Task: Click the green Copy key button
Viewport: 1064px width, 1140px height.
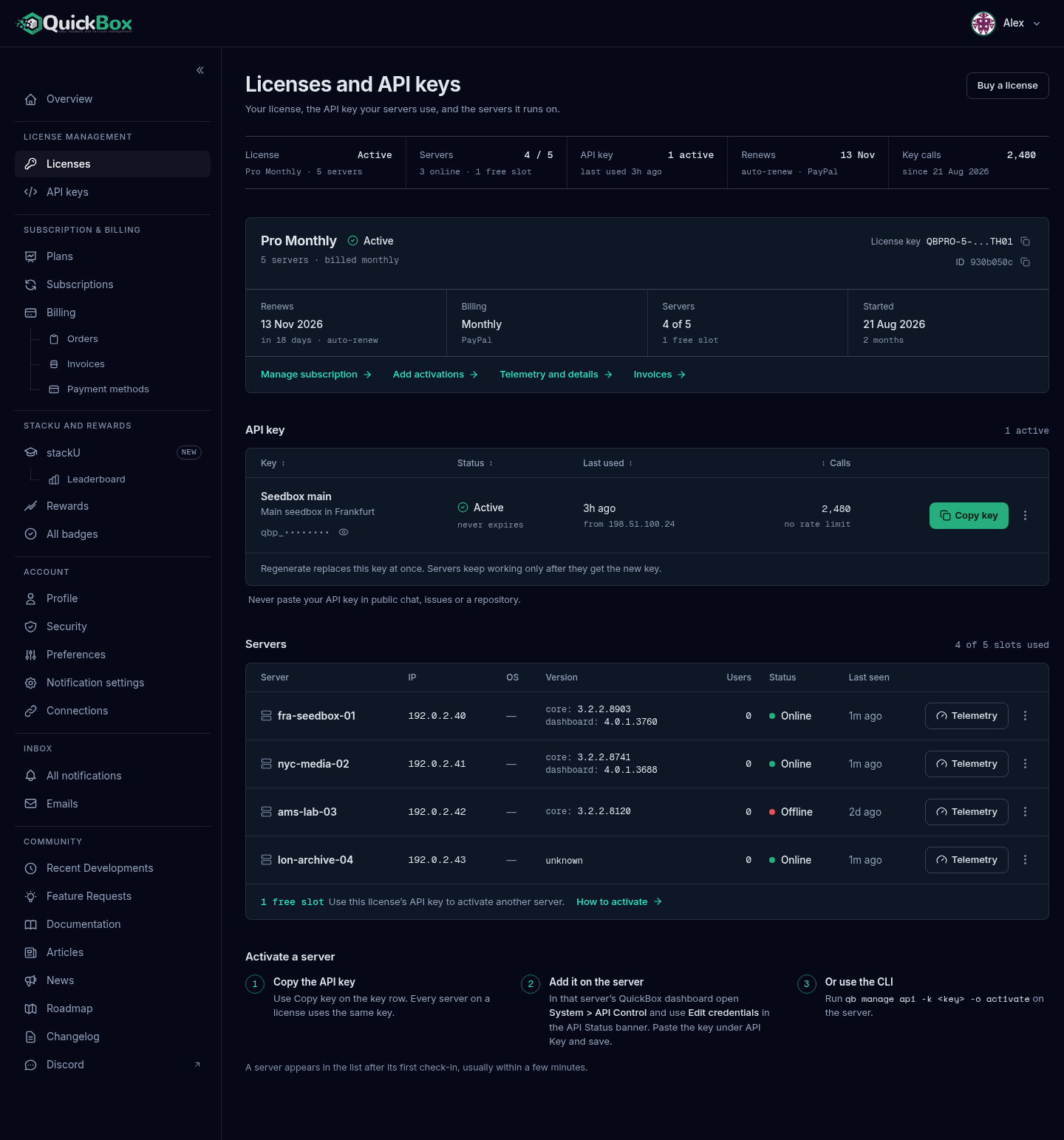Action: pos(969,516)
